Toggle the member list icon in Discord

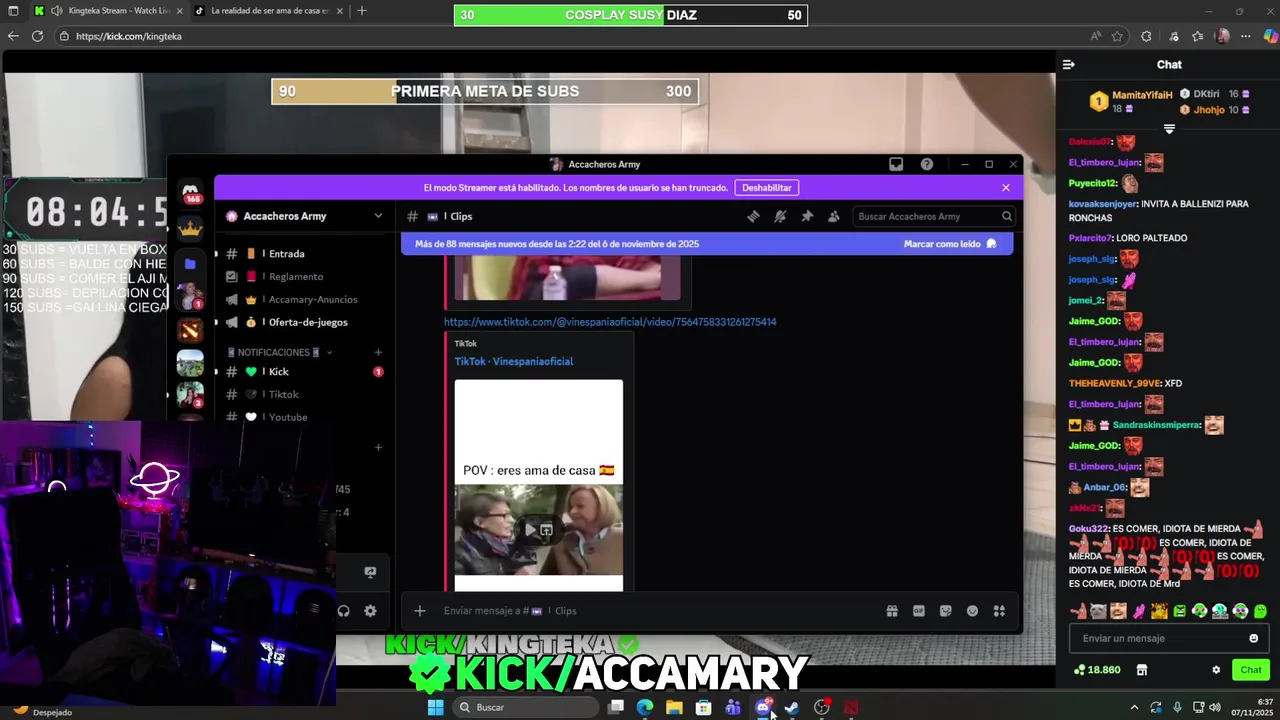(x=834, y=216)
